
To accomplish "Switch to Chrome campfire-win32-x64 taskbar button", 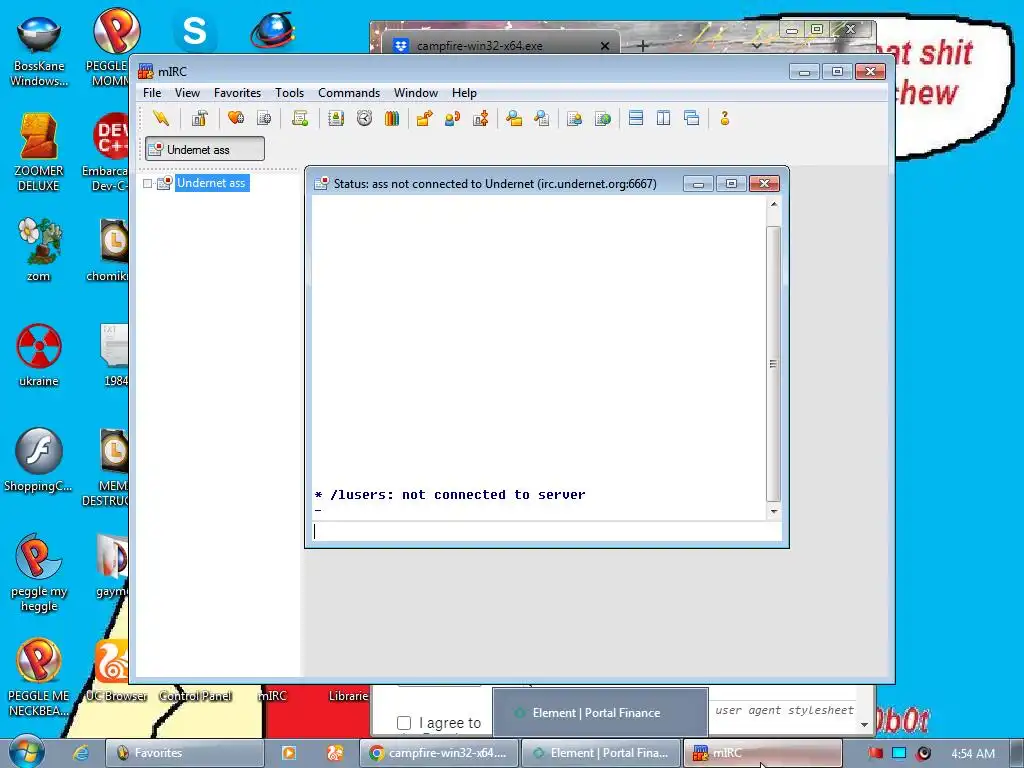I will tap(440, 753).
